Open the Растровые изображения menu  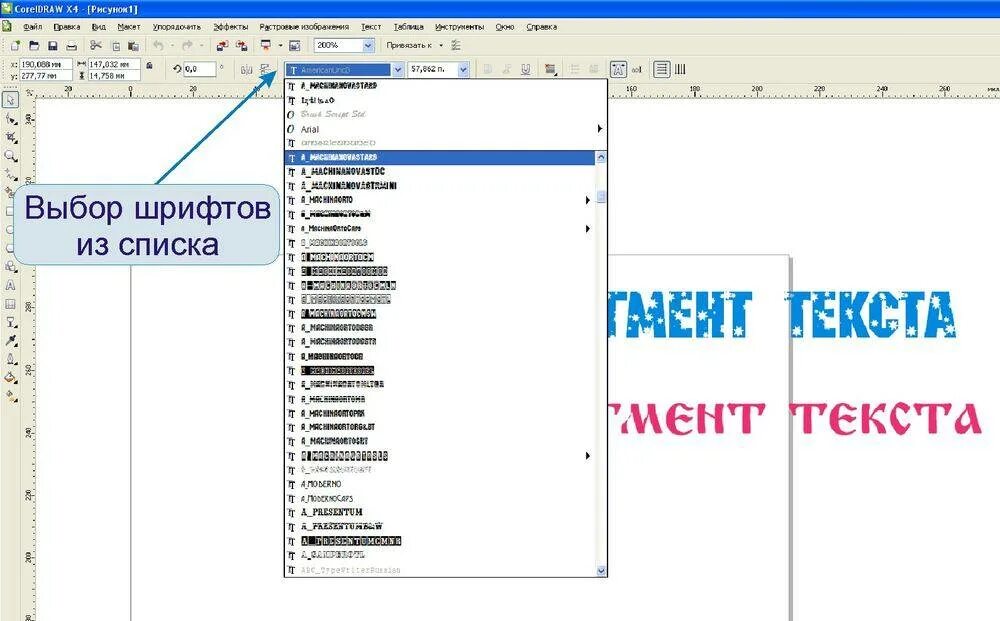304,27
